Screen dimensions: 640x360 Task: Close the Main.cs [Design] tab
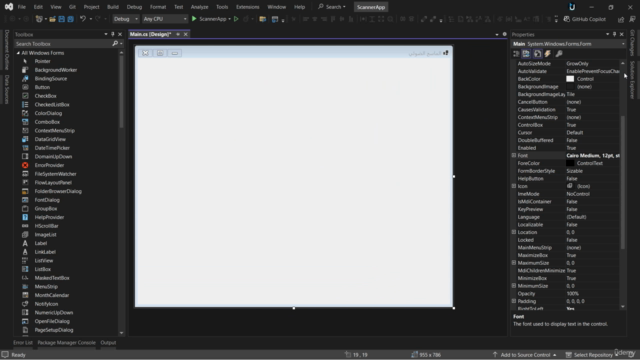(186, 34)
